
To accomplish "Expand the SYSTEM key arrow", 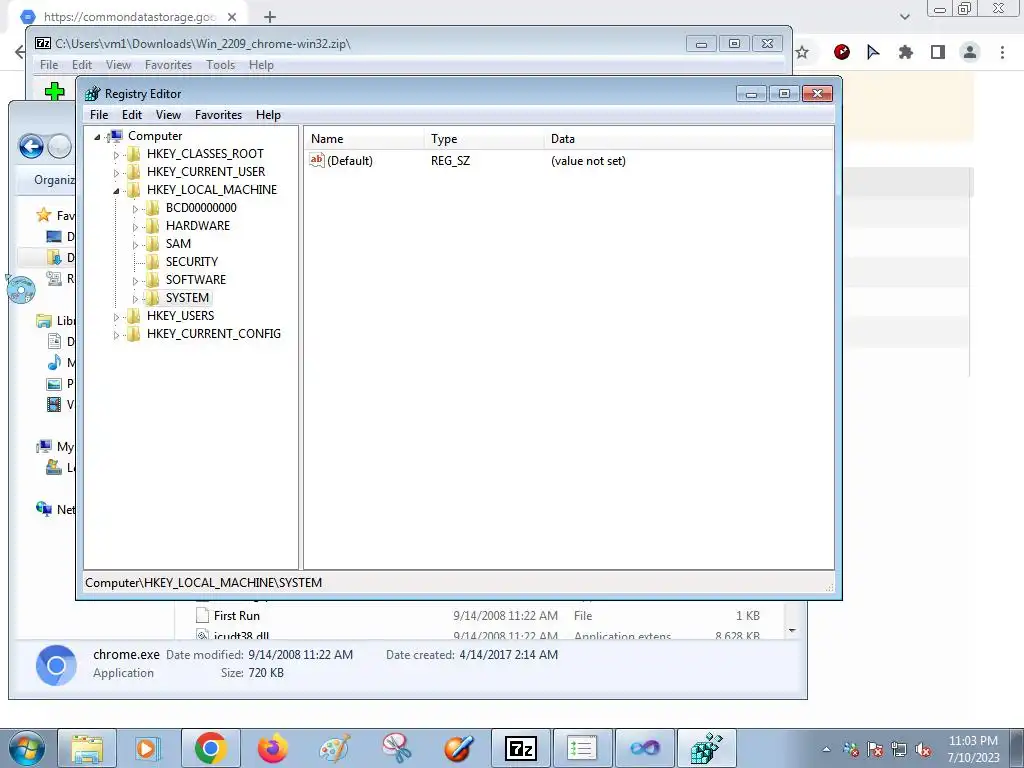I will click(135, 298).
